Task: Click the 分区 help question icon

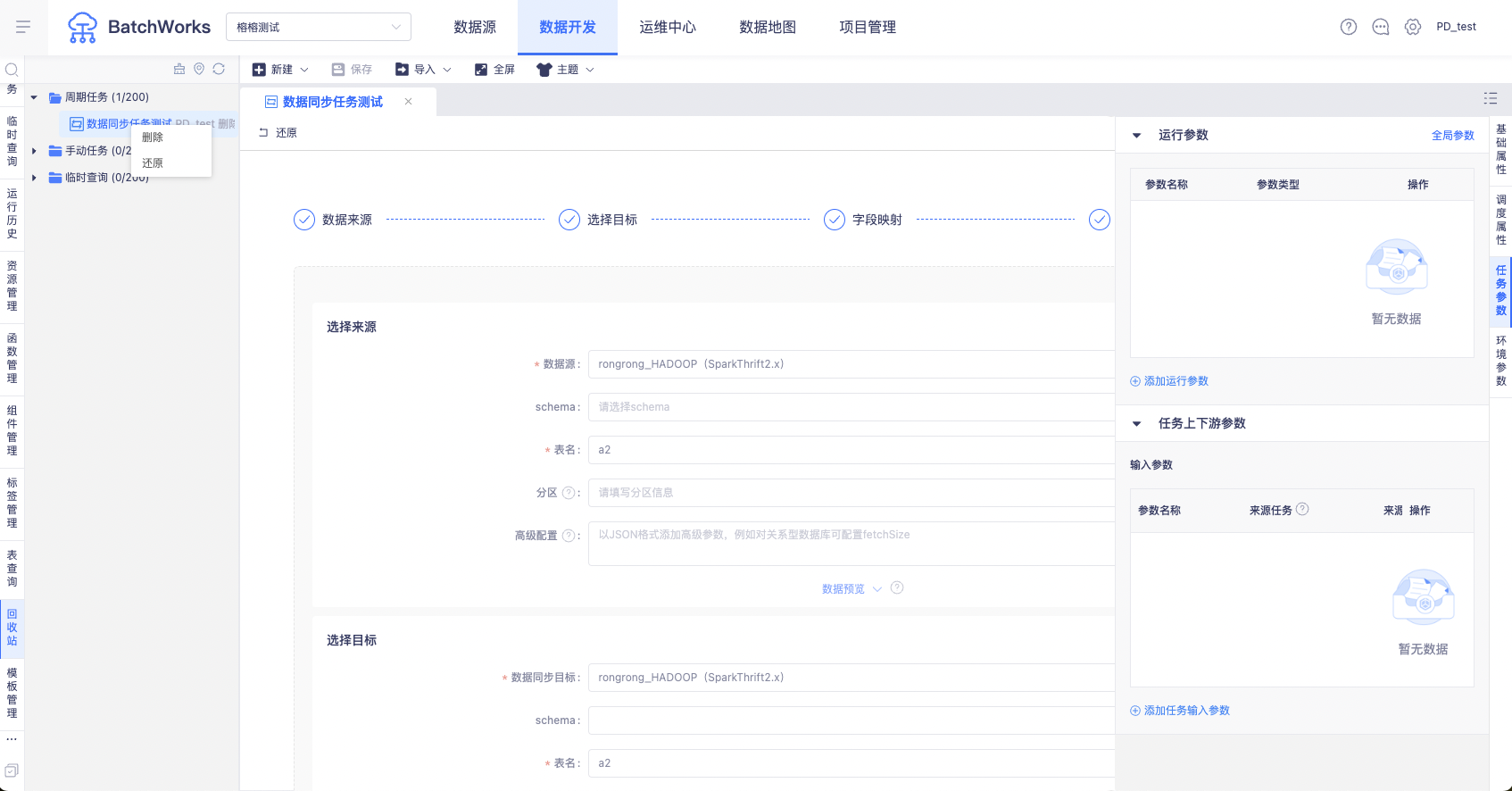Action: (569, 493)
